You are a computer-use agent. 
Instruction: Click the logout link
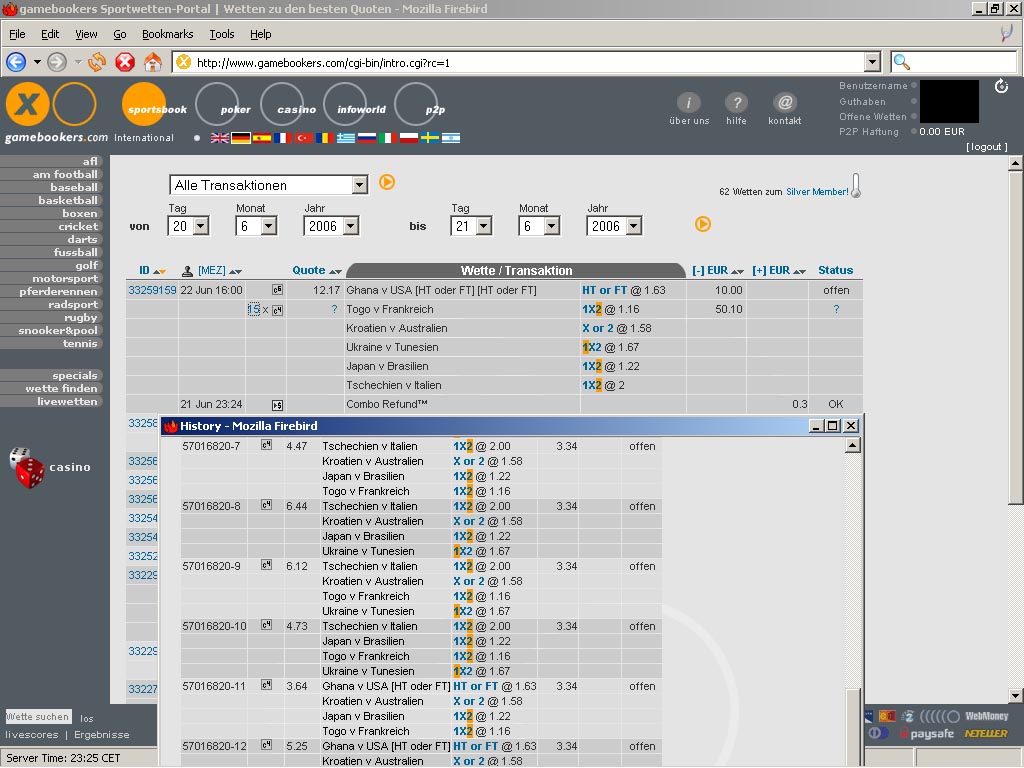(x=987, y=147)
